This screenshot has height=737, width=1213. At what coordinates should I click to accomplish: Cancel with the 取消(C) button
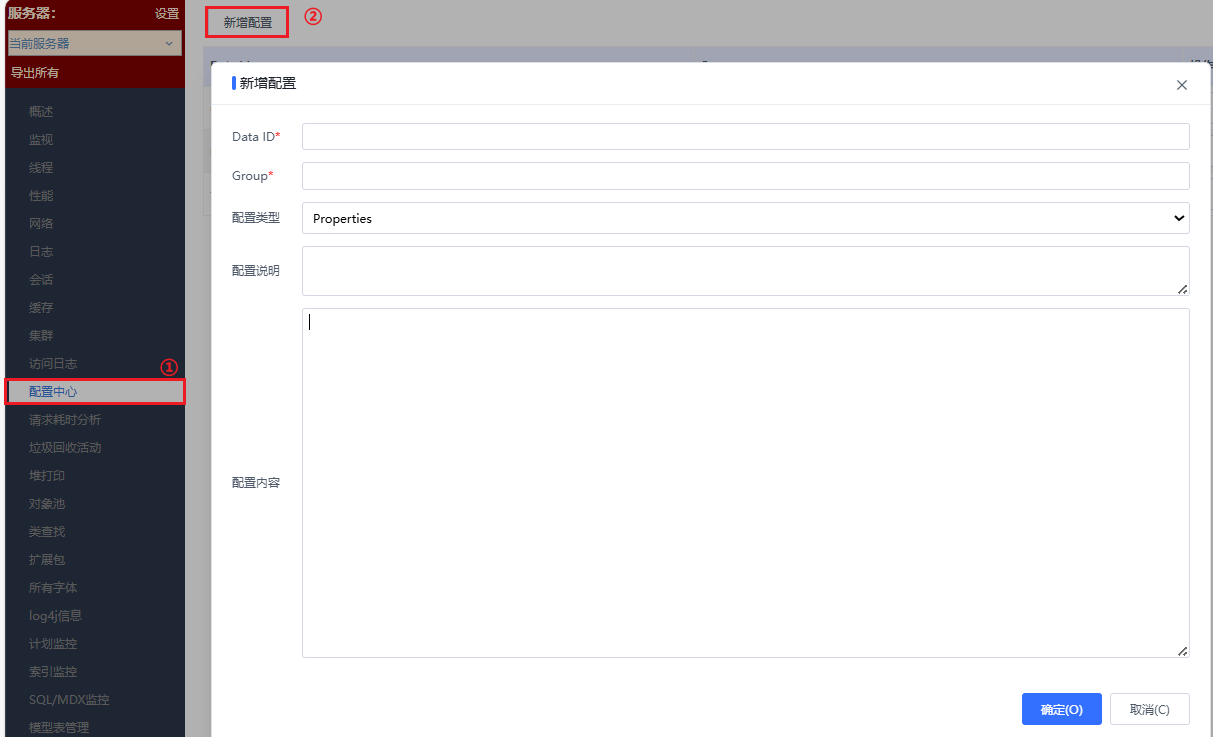(1150, 709)
